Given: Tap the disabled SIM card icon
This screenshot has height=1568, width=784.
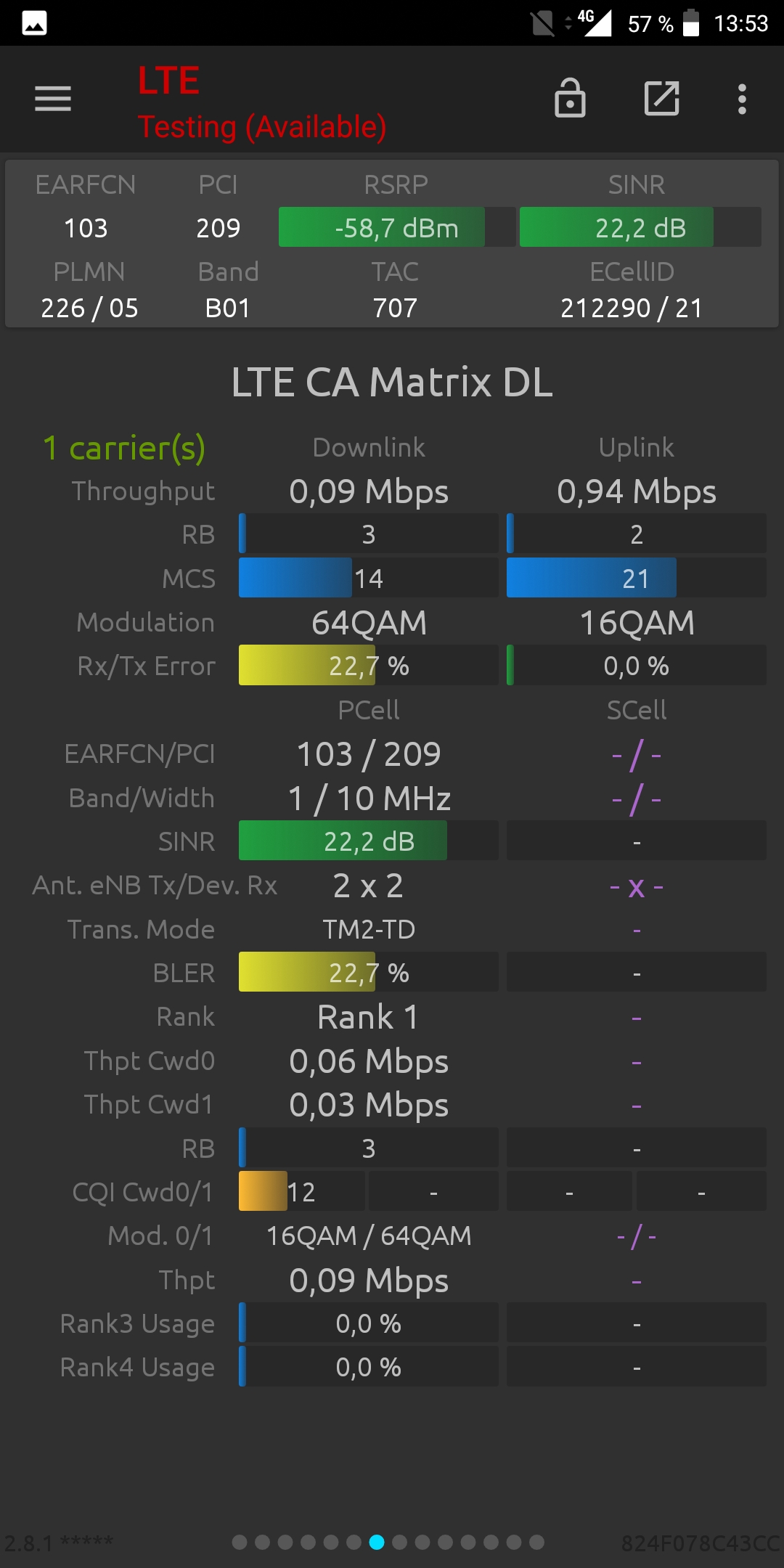Looking at the screenshot, I should [542, 23].
